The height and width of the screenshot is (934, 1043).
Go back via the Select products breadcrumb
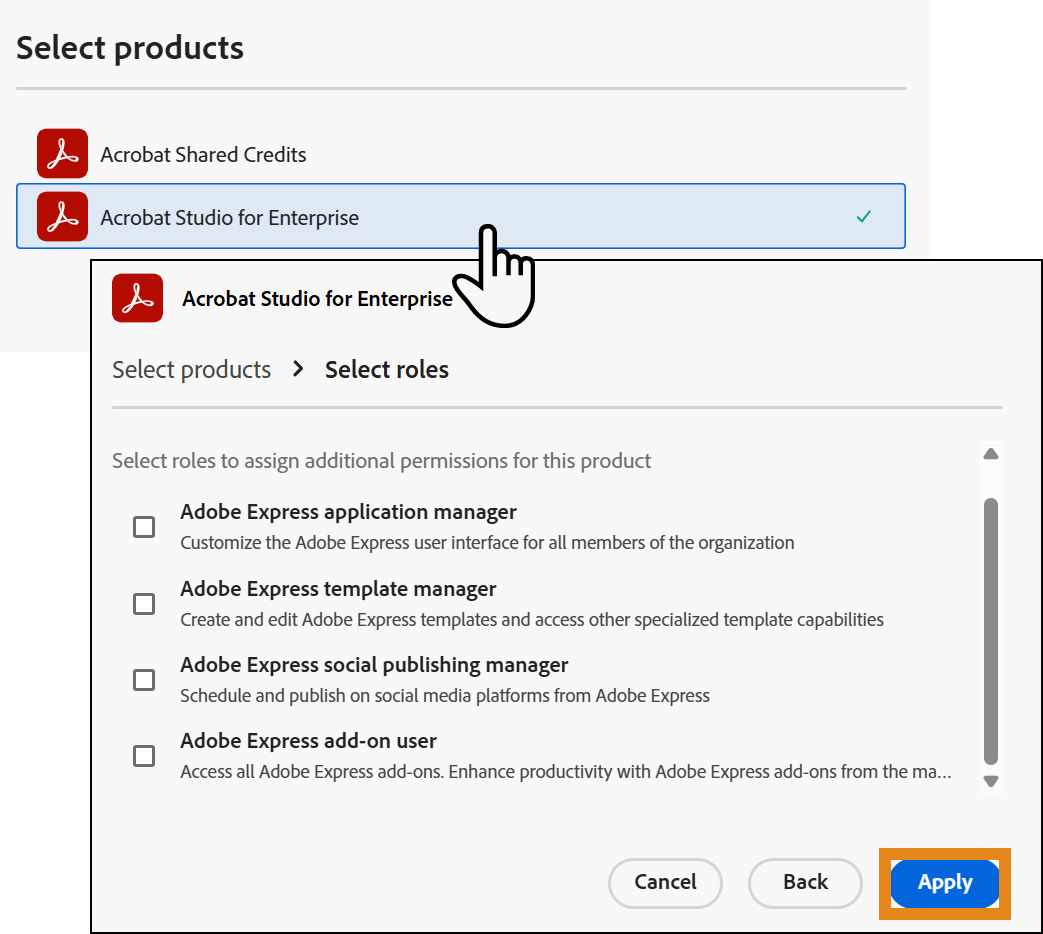(x=192, y=369)
